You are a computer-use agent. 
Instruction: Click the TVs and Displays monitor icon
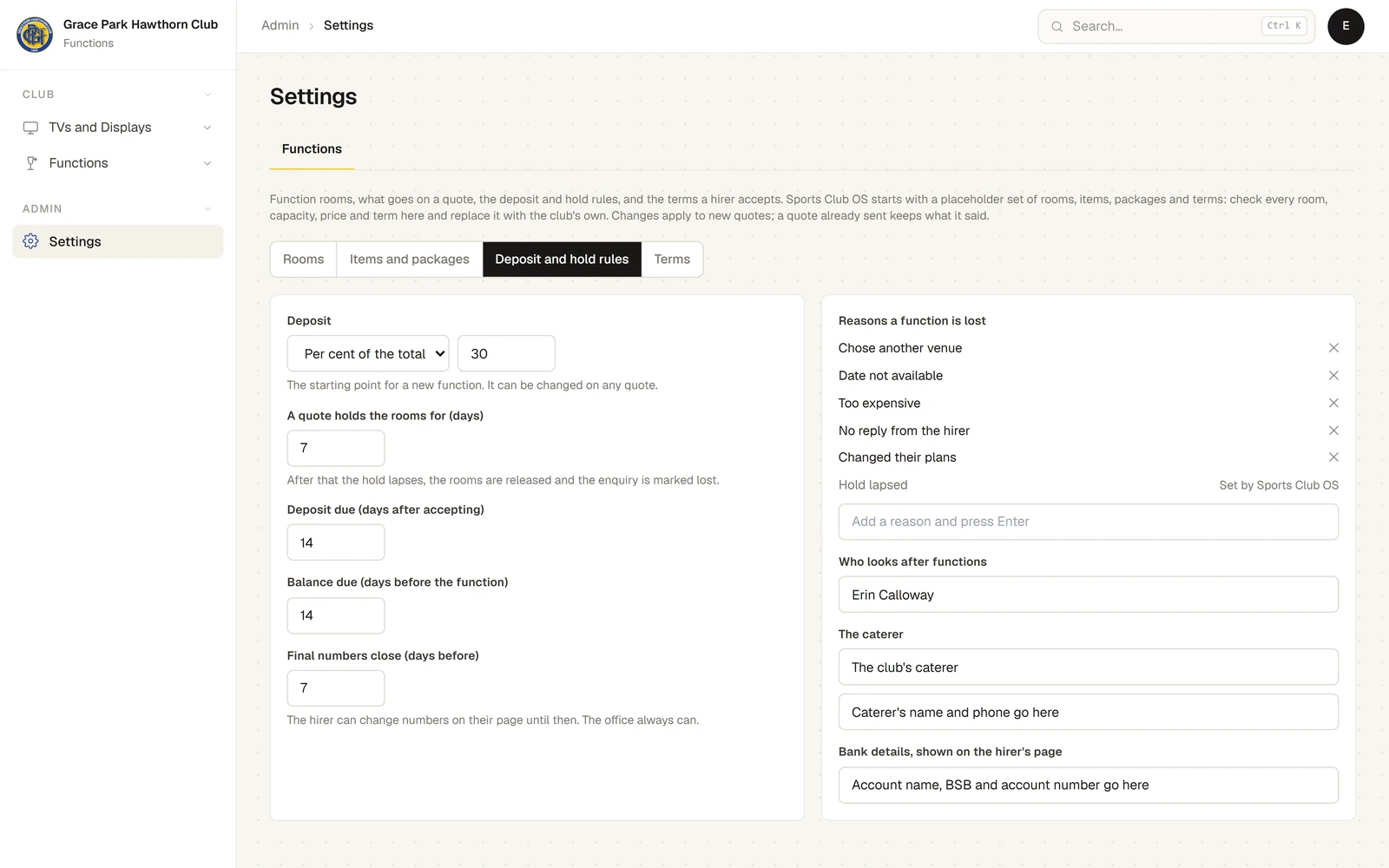click(x=30, y=128)
